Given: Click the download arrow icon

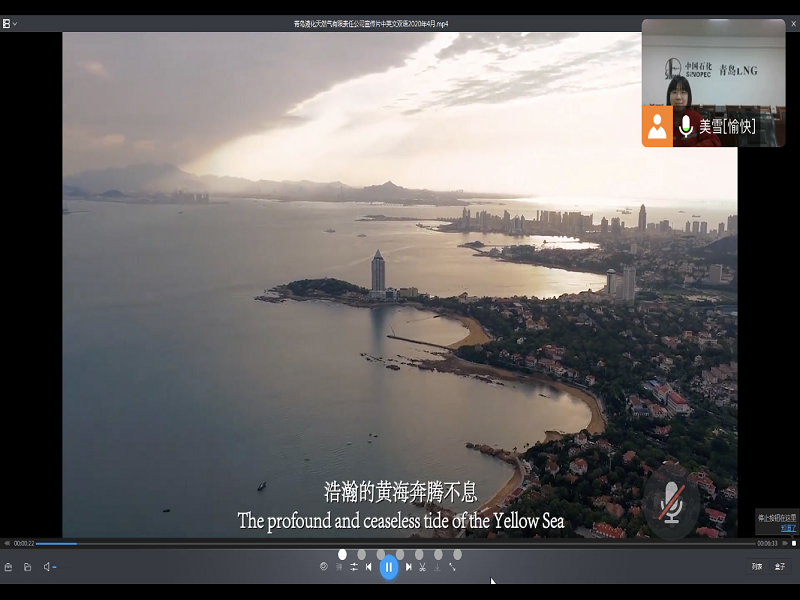Looking at the screenshot, I should pos(437,567).
